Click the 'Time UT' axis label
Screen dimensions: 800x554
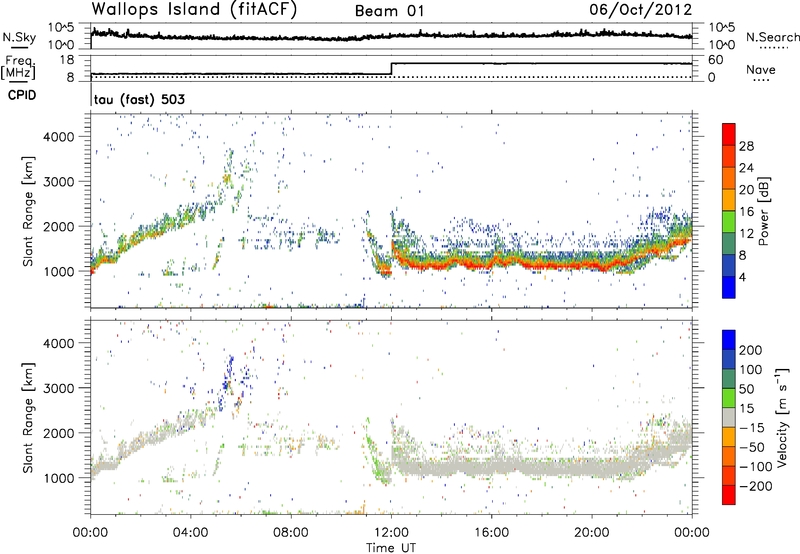pos(391,547)
